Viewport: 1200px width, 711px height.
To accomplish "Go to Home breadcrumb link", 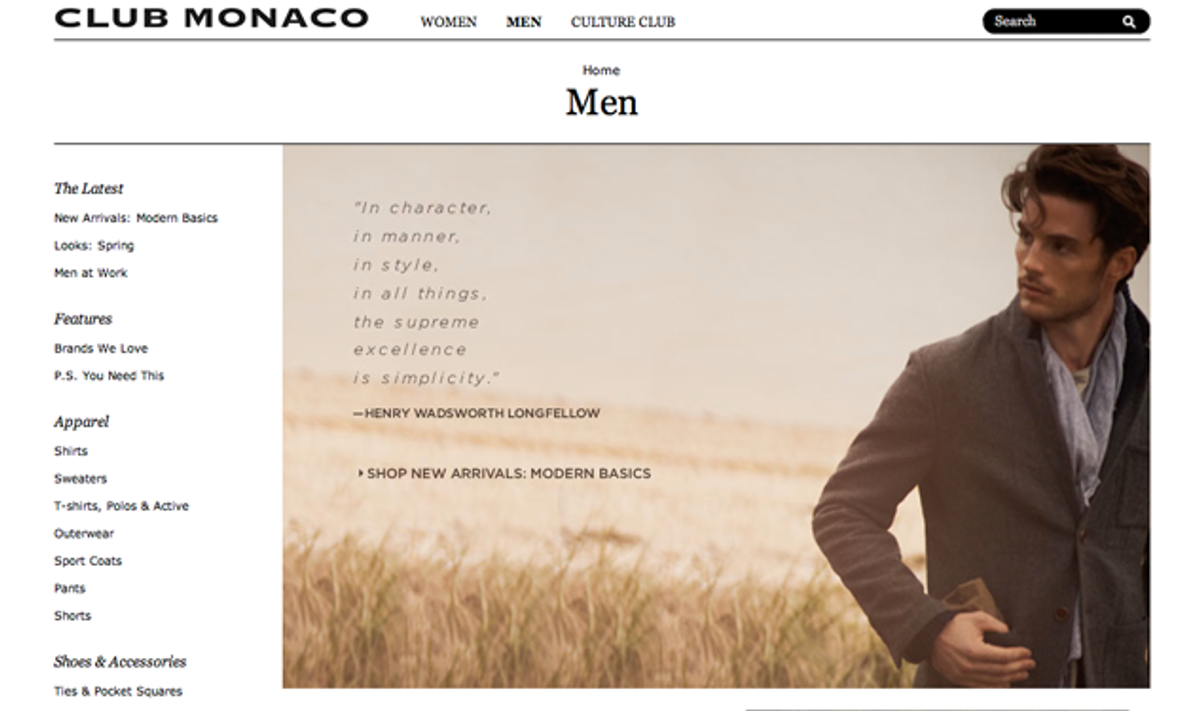I will [x=601, y=70].
